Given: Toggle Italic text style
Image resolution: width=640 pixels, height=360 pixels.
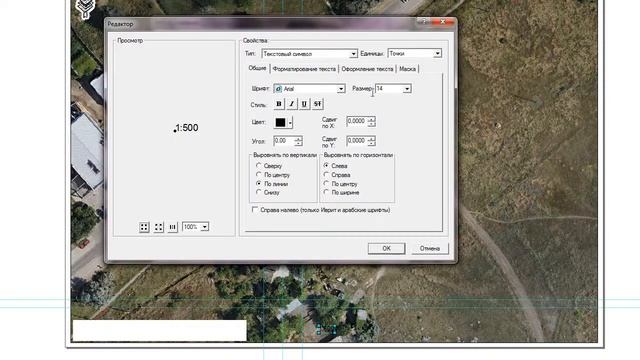Looking at the screenshot, I should tap(291, 104).
